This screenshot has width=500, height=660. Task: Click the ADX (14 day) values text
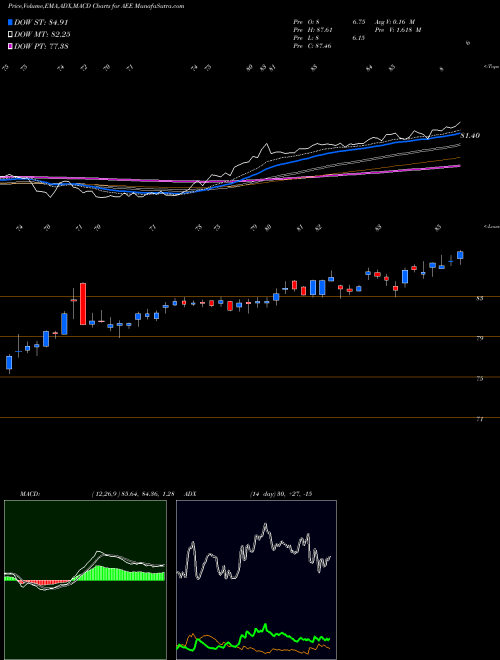click(280, 494)
